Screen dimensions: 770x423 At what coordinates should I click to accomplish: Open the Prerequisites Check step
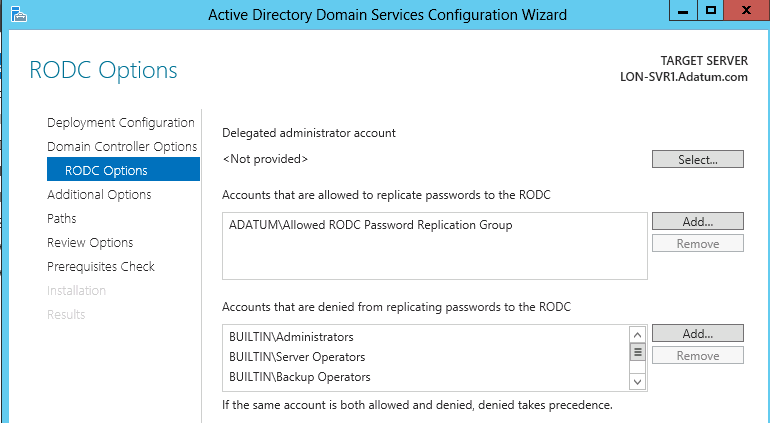pos(101,267)
